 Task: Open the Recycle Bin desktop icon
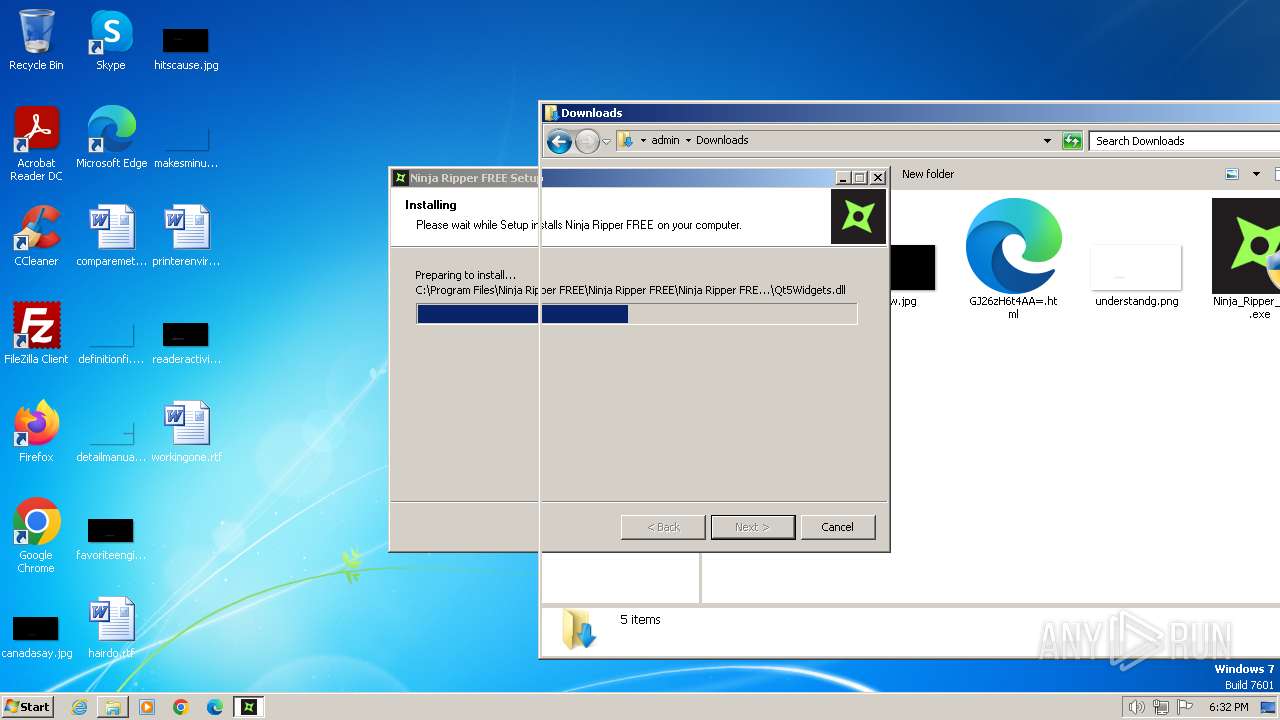point(36,40)
